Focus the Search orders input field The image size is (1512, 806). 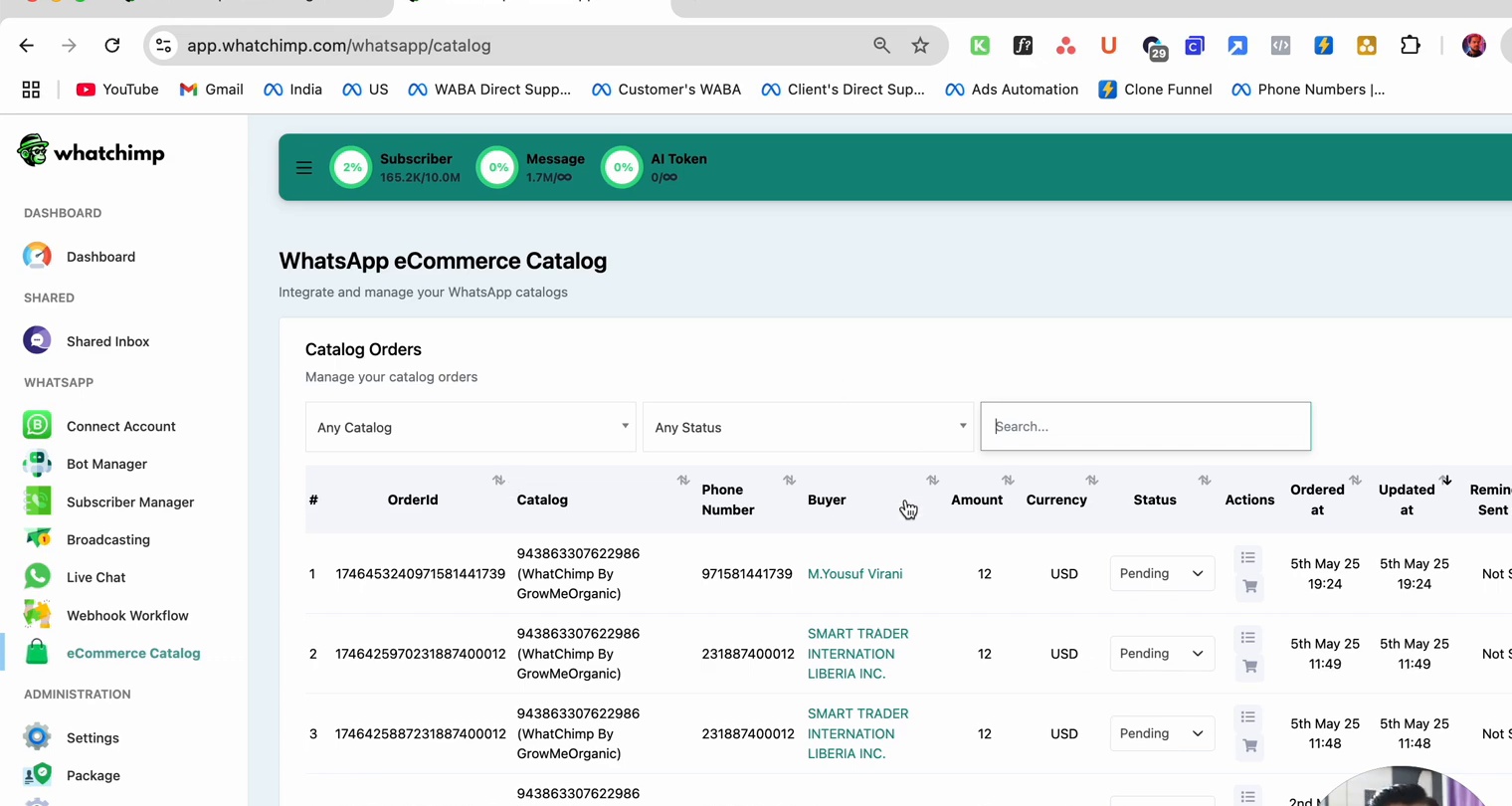click(x=1146, y=426)
